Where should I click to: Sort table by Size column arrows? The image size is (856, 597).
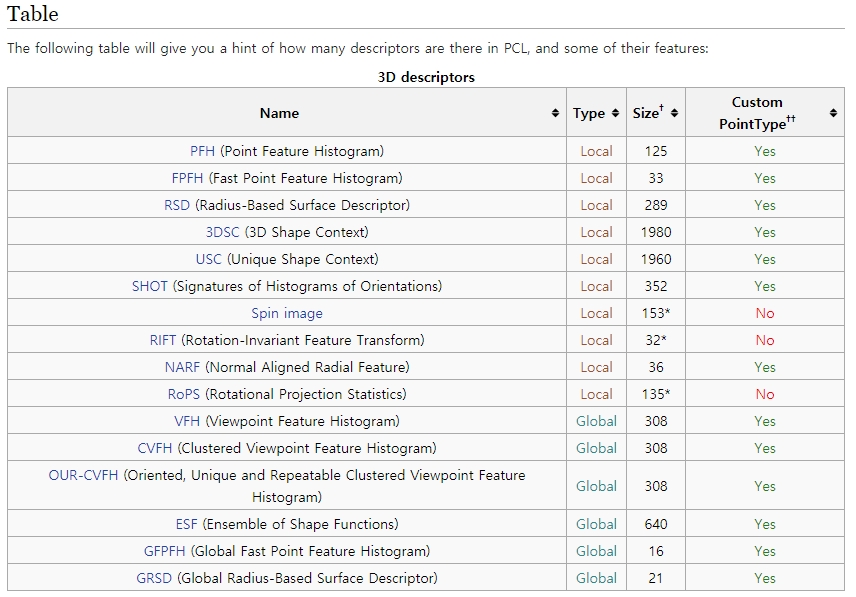pyautogui.click(x=675, y=114)
